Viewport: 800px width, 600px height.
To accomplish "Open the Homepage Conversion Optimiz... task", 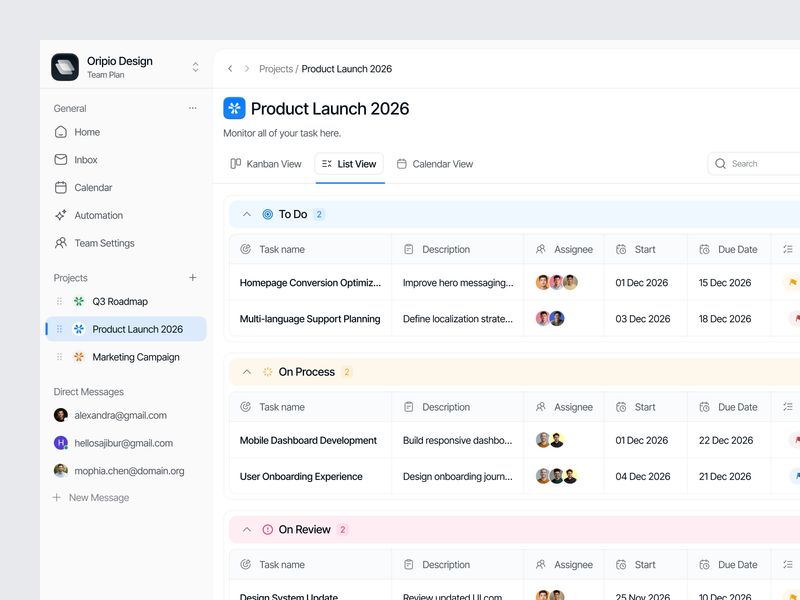I will coord(310,283).
